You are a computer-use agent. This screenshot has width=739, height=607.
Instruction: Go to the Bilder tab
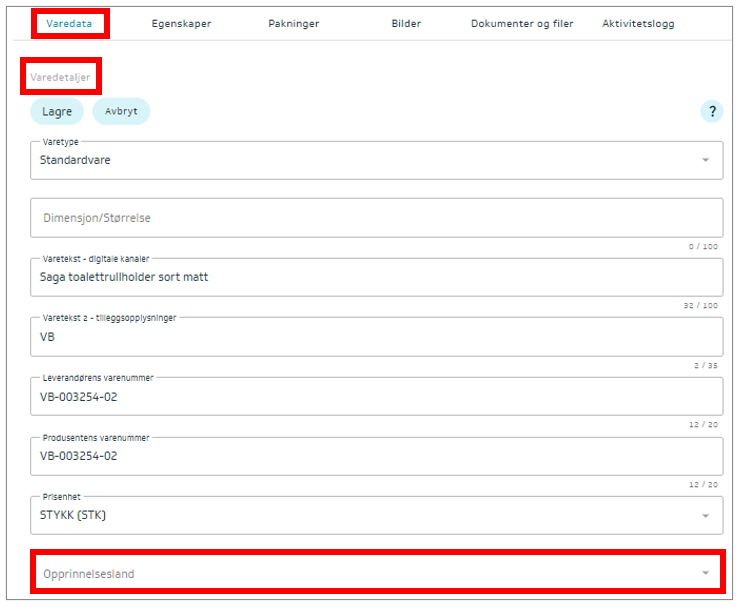click(x=406, y=23)
